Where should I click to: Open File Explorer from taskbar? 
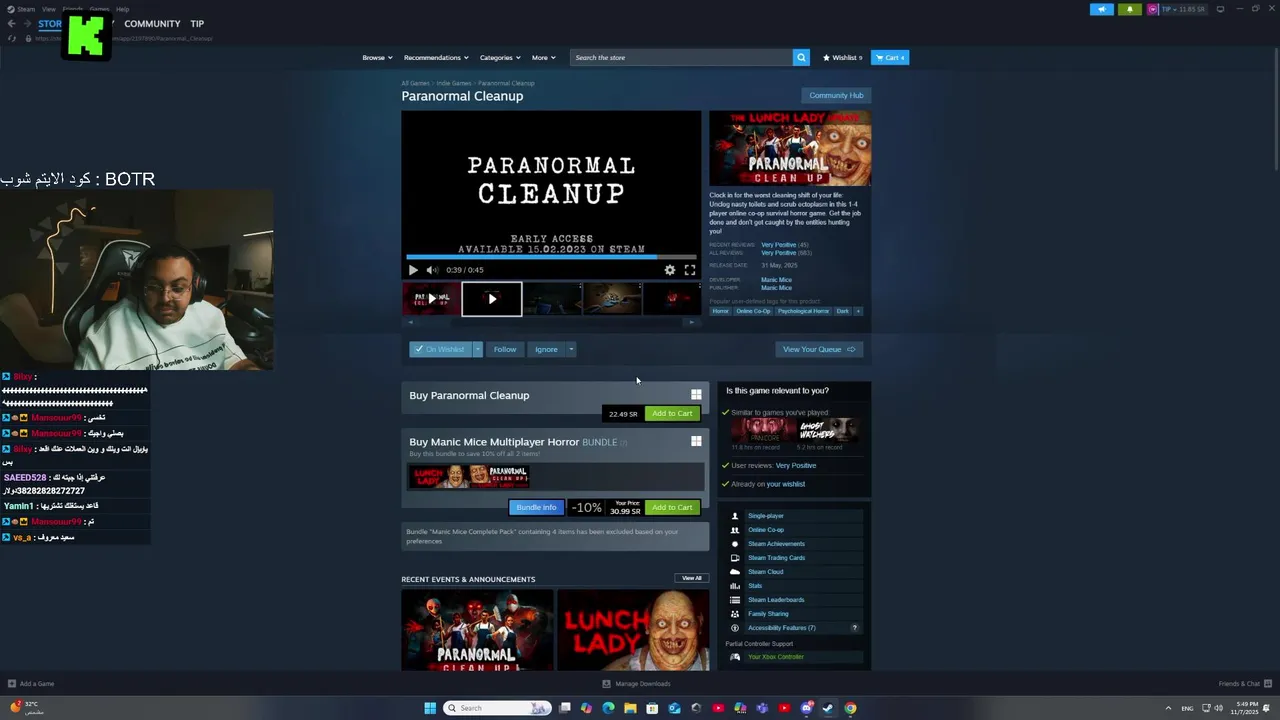click(630, 708)
